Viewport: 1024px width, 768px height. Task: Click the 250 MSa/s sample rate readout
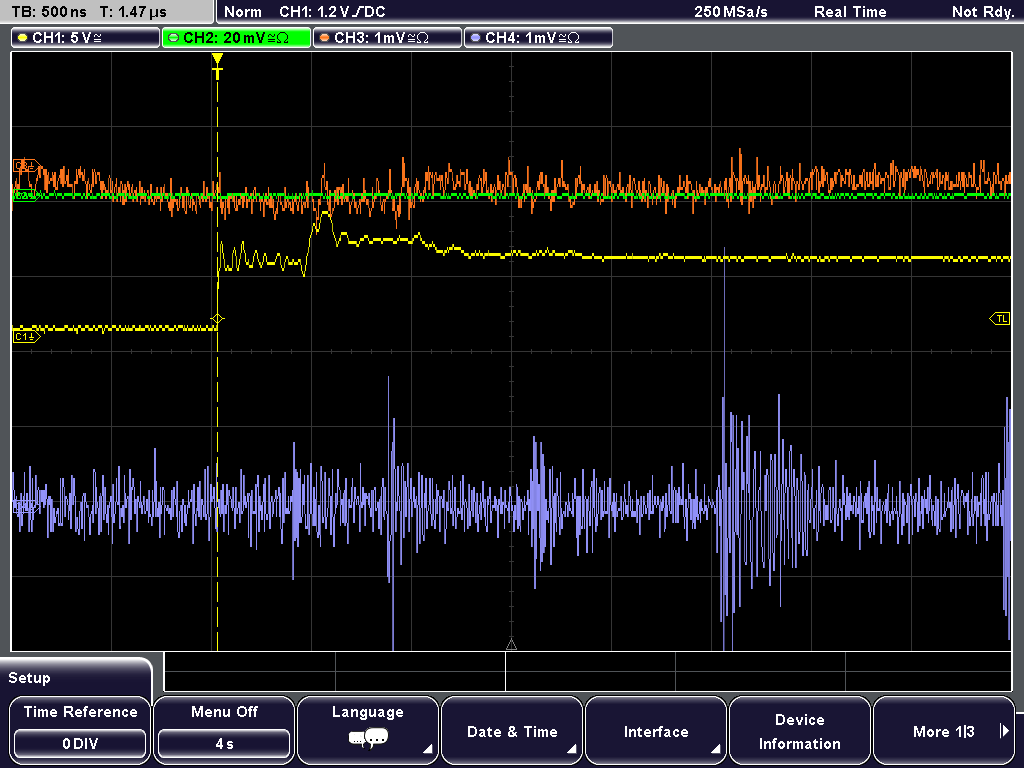click(x=731, y=12)
